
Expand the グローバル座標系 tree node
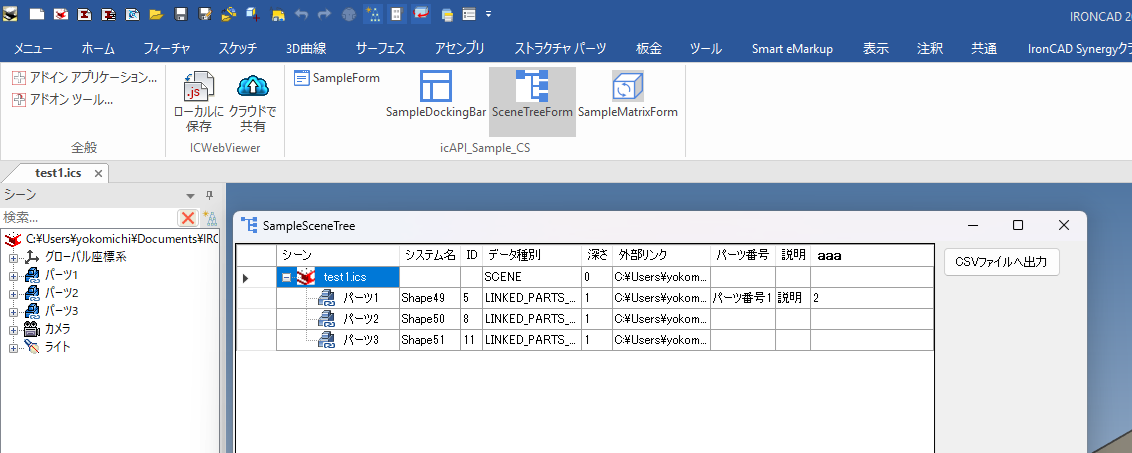click(x=14, y=257)
